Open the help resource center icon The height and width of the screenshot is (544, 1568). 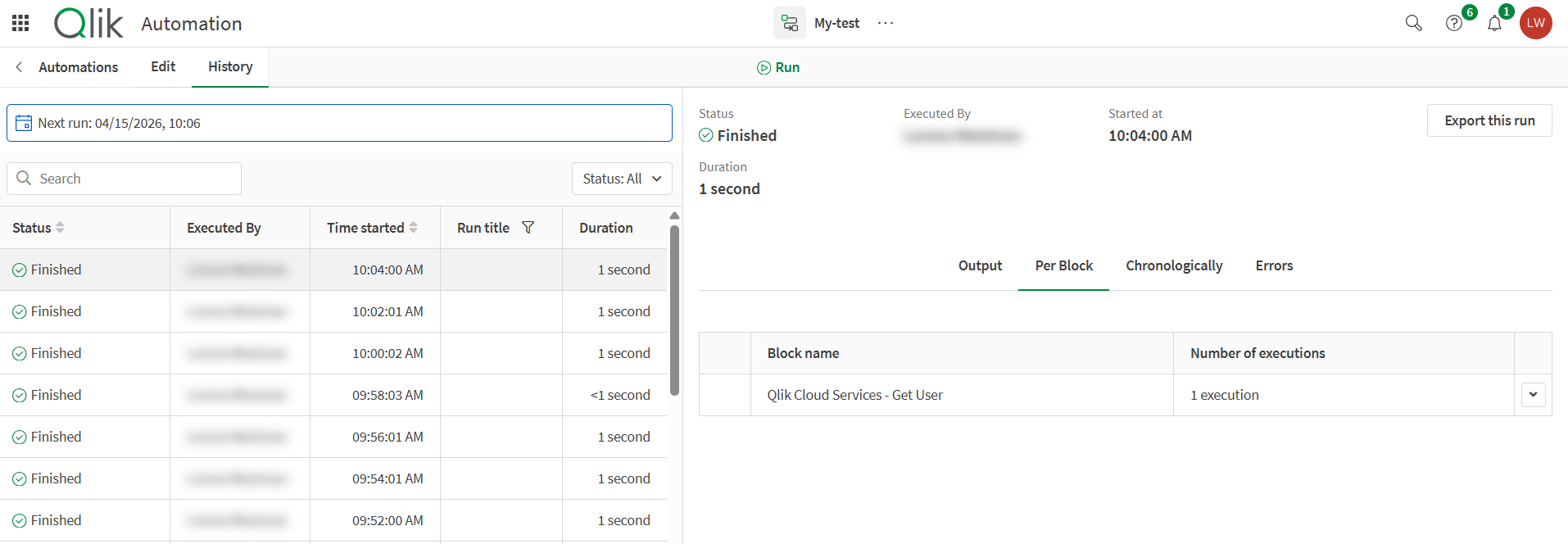pyautogui.click(x=1454, y=23)
